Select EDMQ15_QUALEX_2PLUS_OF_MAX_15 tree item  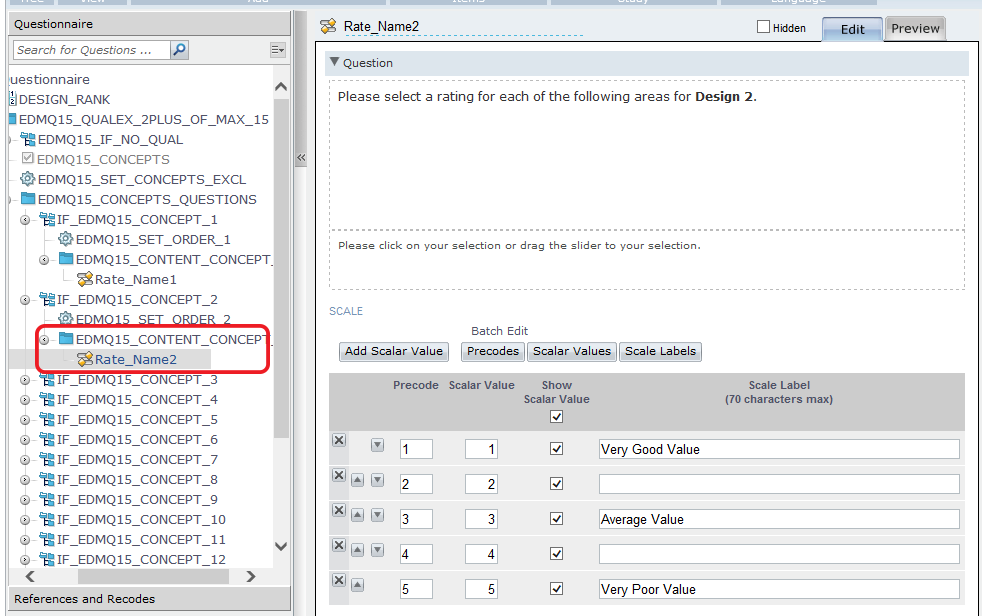[143, 119]
